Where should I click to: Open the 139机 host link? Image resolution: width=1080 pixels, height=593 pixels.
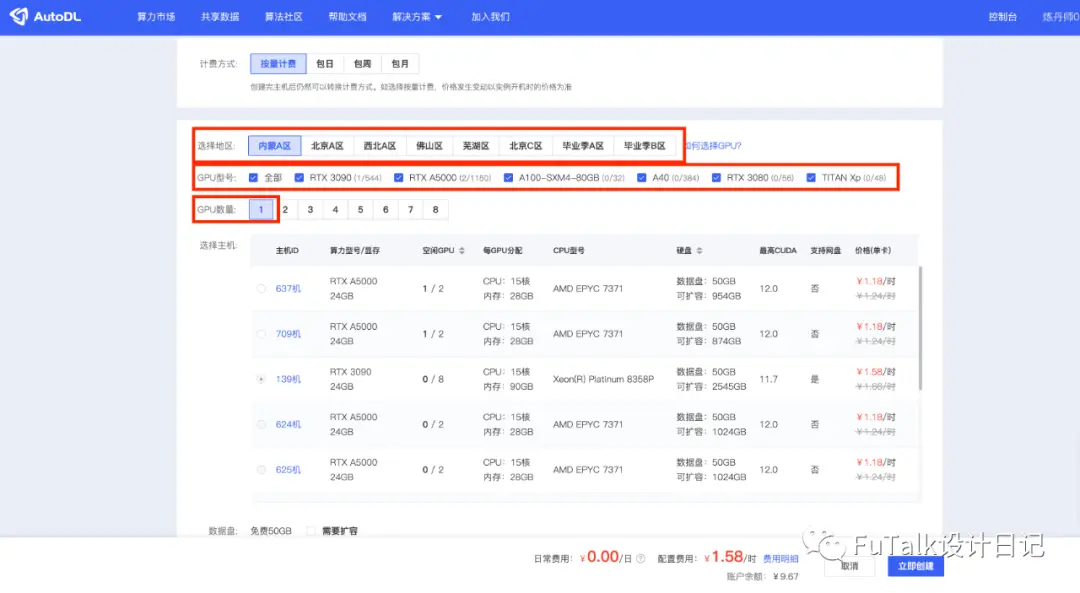(288, 379)
